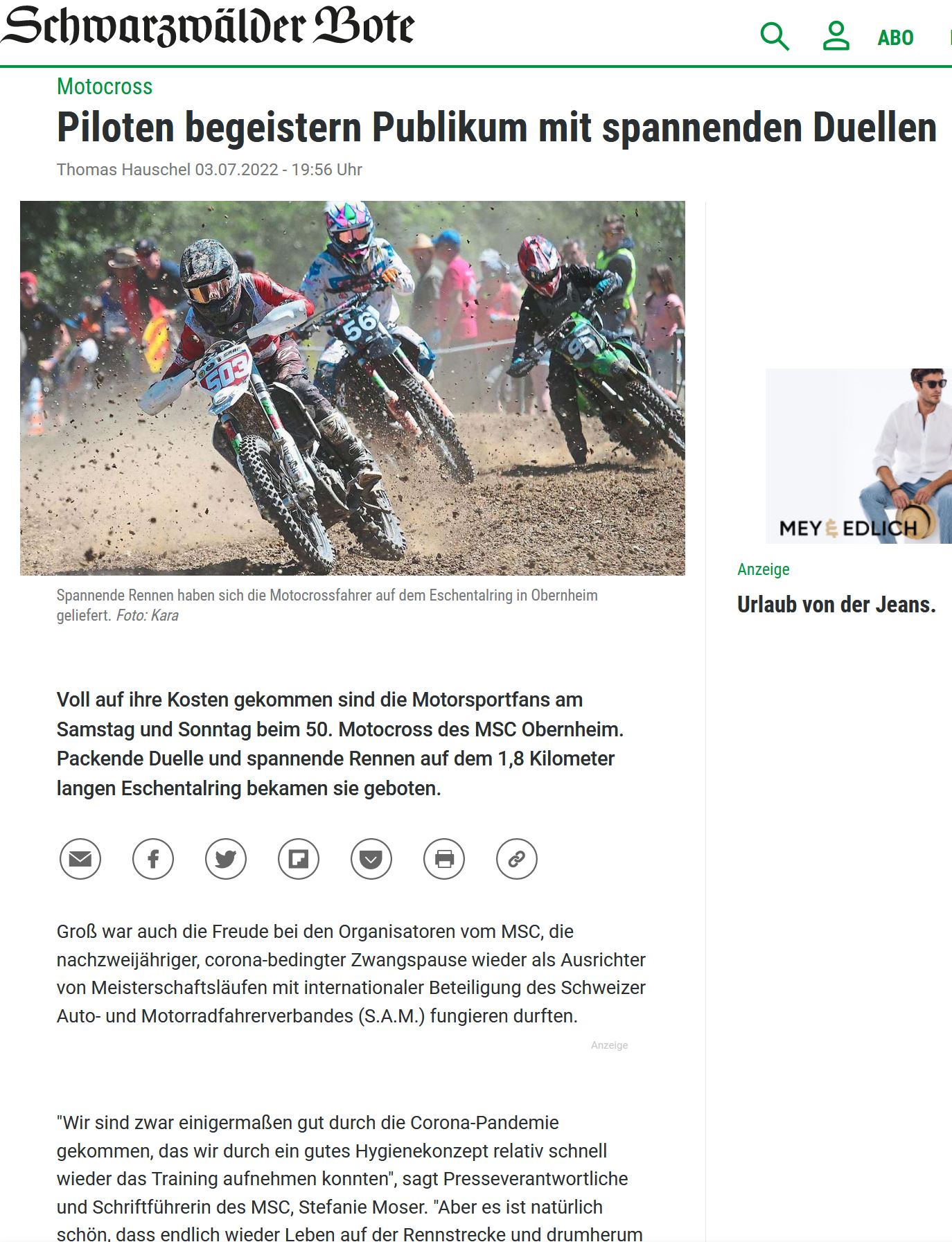The image size is (952, 1242).
Task: Copy article link with chain icon
Action: (517, 859)
